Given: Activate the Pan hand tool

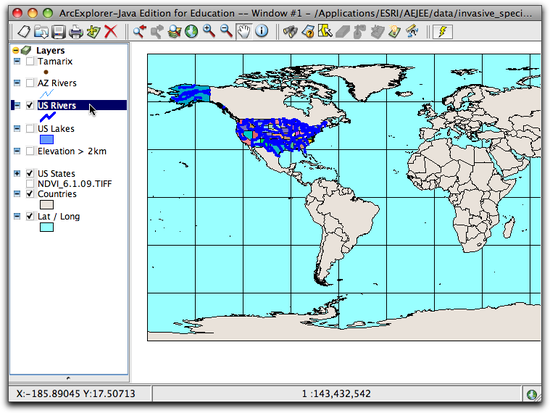Looking at the screenshot, I should pos(244,31).
